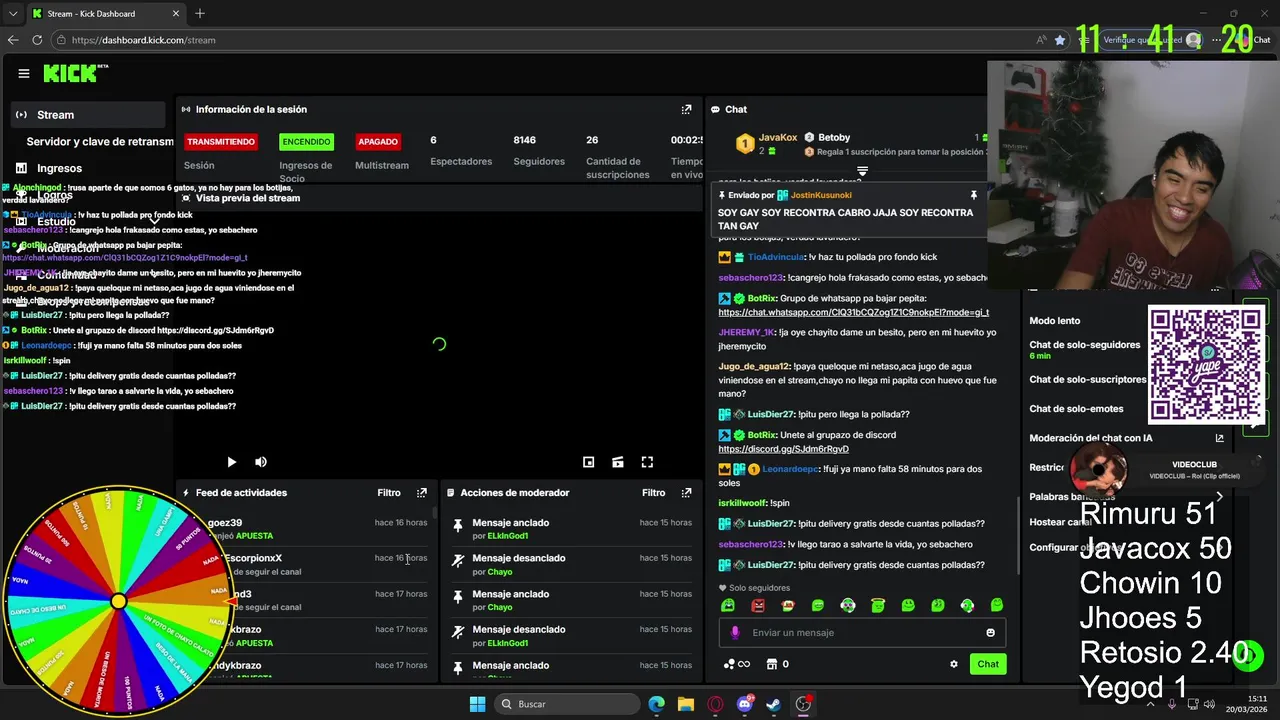Select the angry red emote
Viewport: 1280px width, 720px height.
[x=758, y=605]
